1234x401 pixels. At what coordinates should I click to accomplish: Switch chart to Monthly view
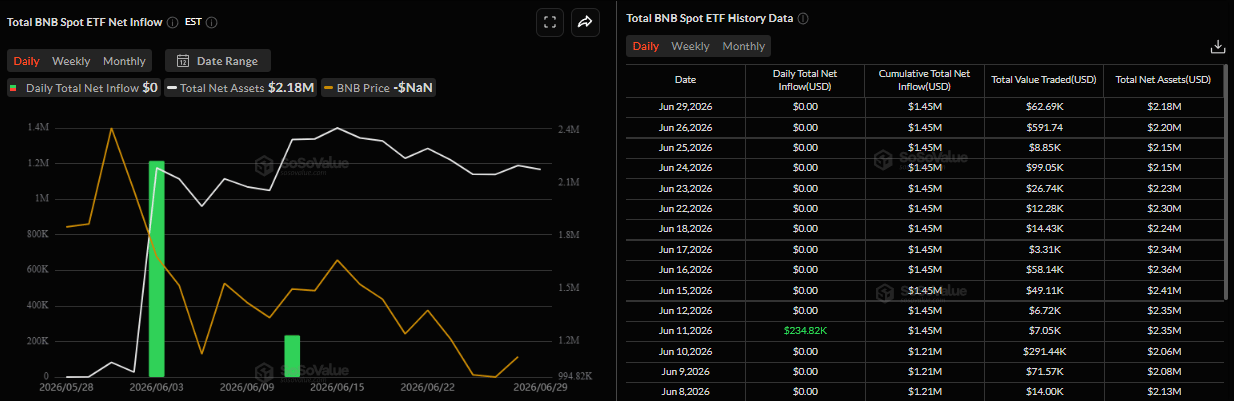pos(124,61)
